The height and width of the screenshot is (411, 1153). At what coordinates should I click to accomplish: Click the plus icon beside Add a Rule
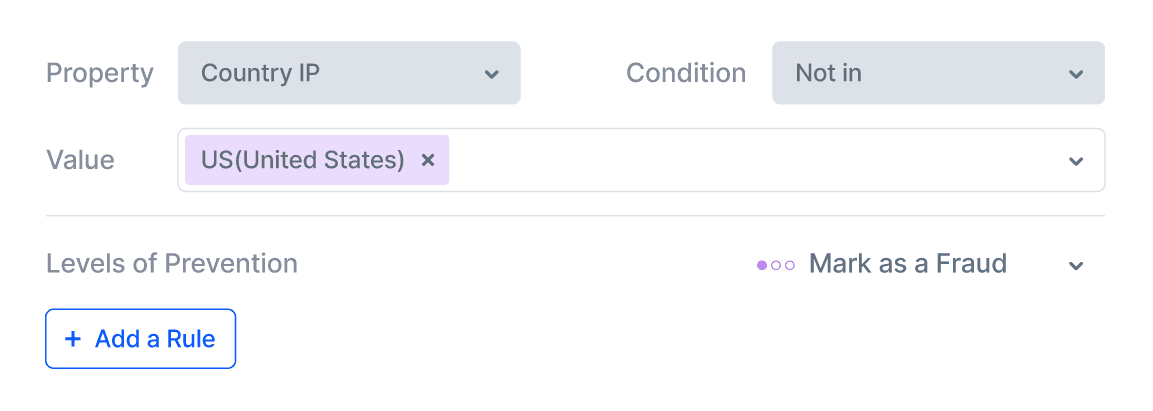tap(72, 339)
